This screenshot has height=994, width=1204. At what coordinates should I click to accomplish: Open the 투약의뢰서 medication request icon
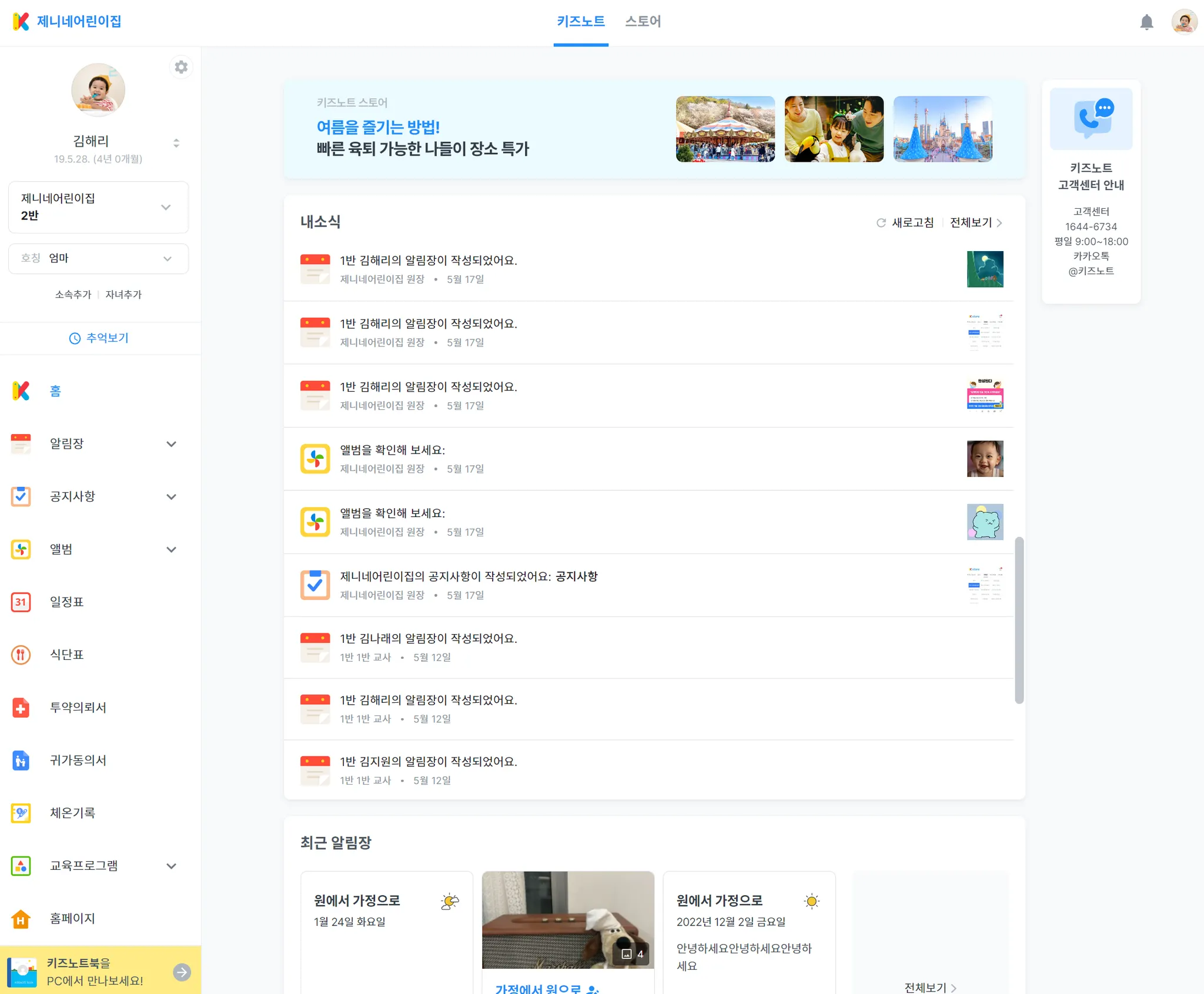(x=21, y=708)
